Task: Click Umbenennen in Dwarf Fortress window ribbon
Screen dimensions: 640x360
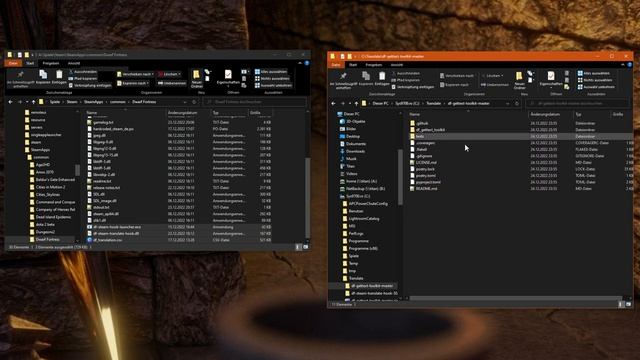Action: tap(172, 83)
